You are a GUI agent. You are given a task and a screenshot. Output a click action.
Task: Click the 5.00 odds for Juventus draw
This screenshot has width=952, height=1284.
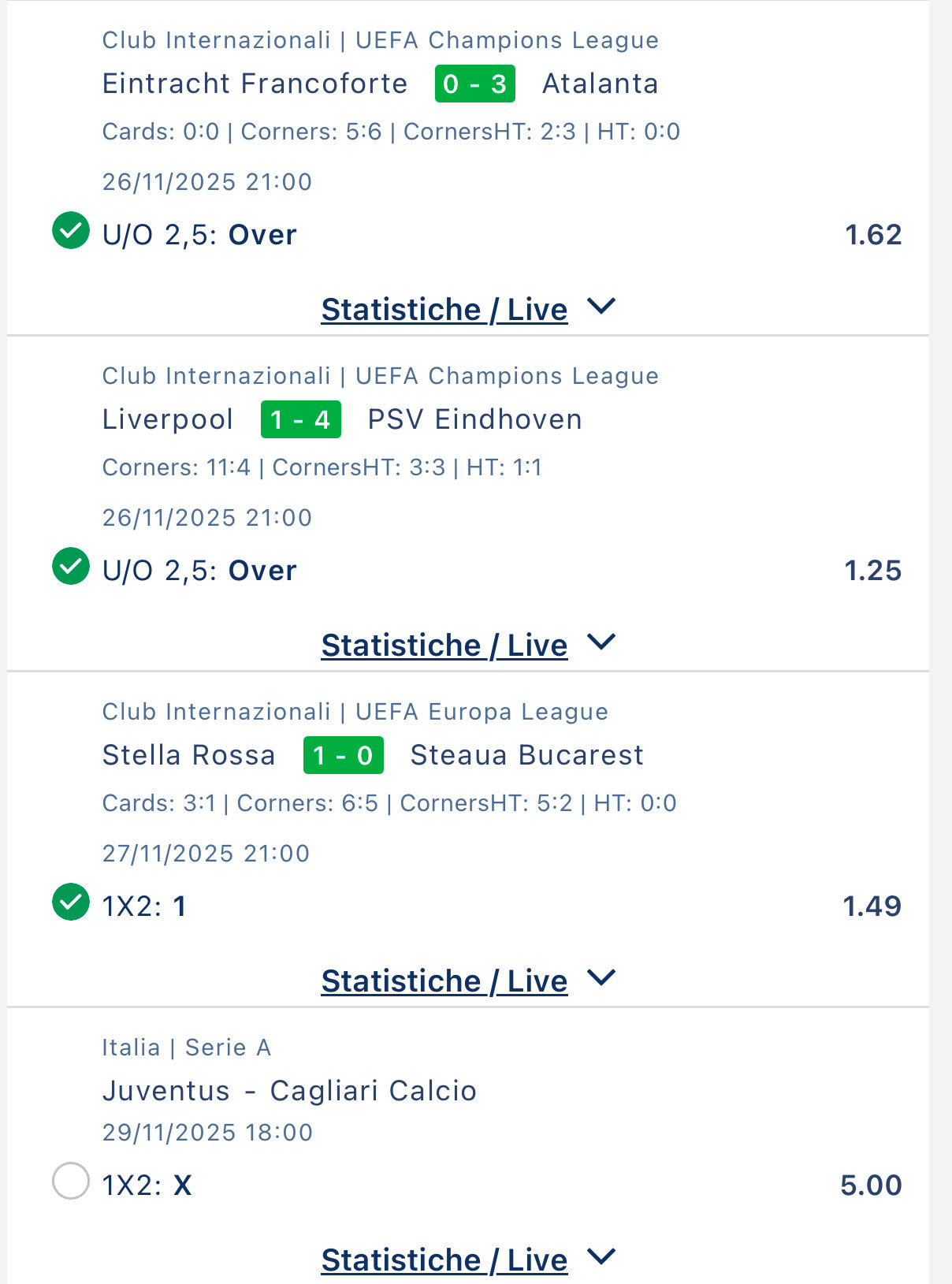[871, 1185]
